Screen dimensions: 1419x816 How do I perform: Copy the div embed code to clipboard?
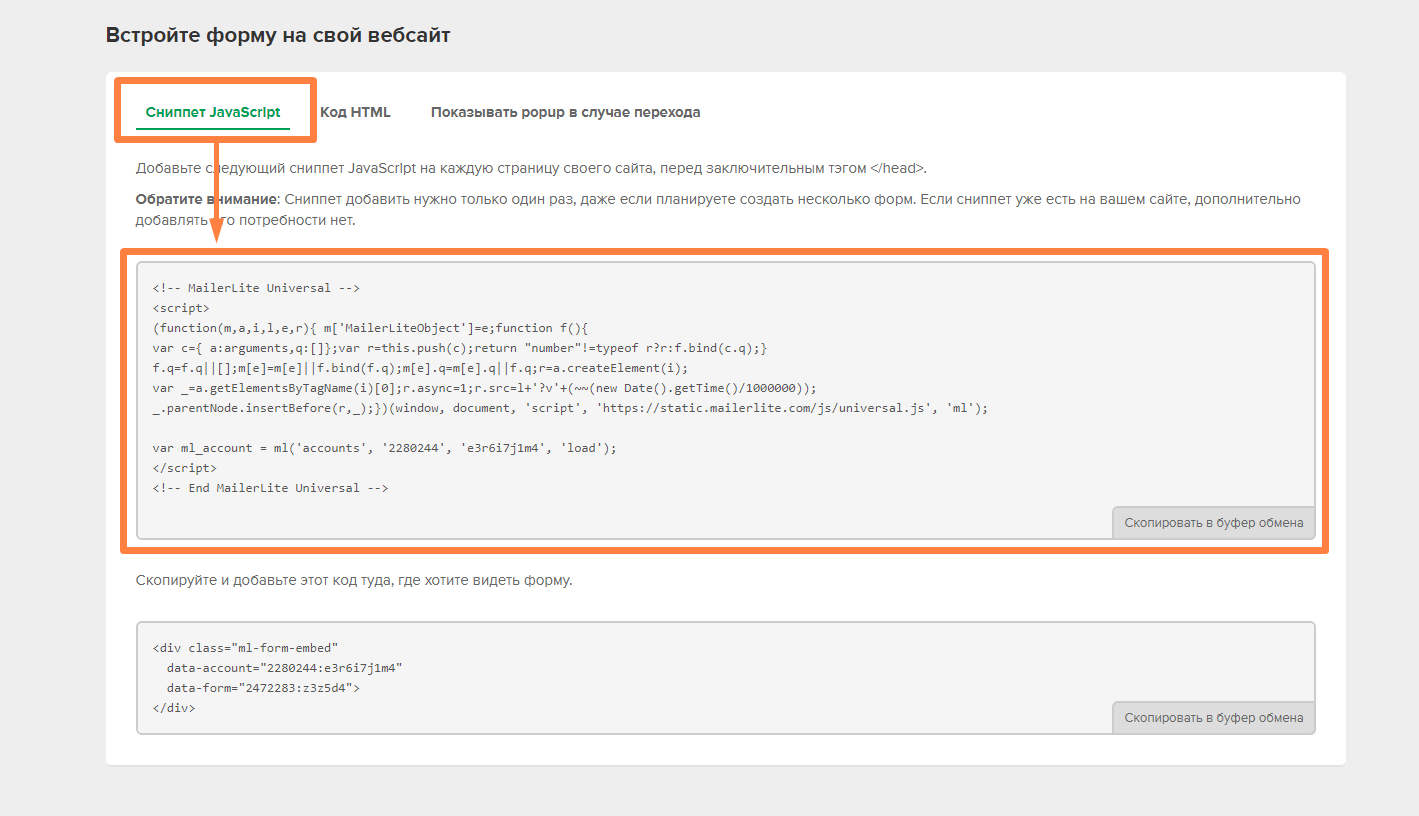1213,717
